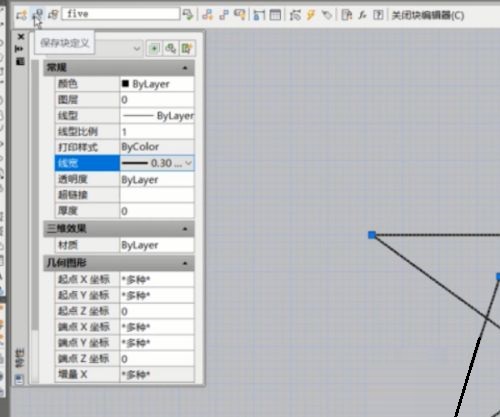Image resolution: width=500 pixels, height=417 pixels.
Task: Click the 端点 X 坐标 value
Action: tap(157, 327)
